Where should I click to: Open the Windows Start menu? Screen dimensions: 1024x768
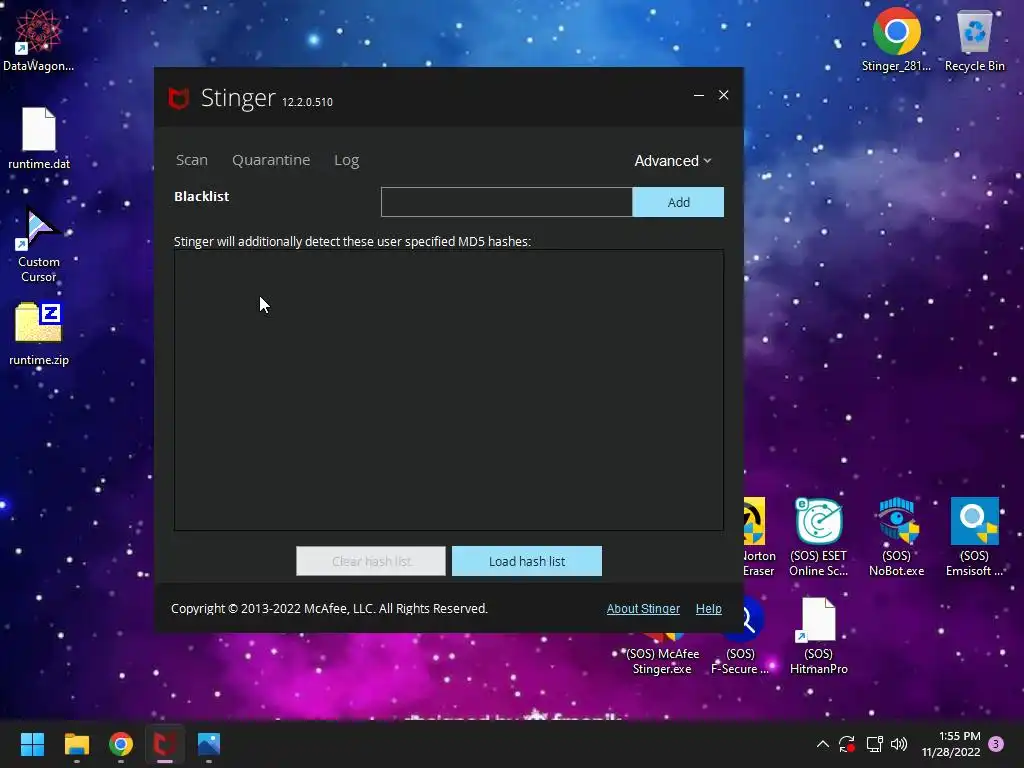pos(32,744)
